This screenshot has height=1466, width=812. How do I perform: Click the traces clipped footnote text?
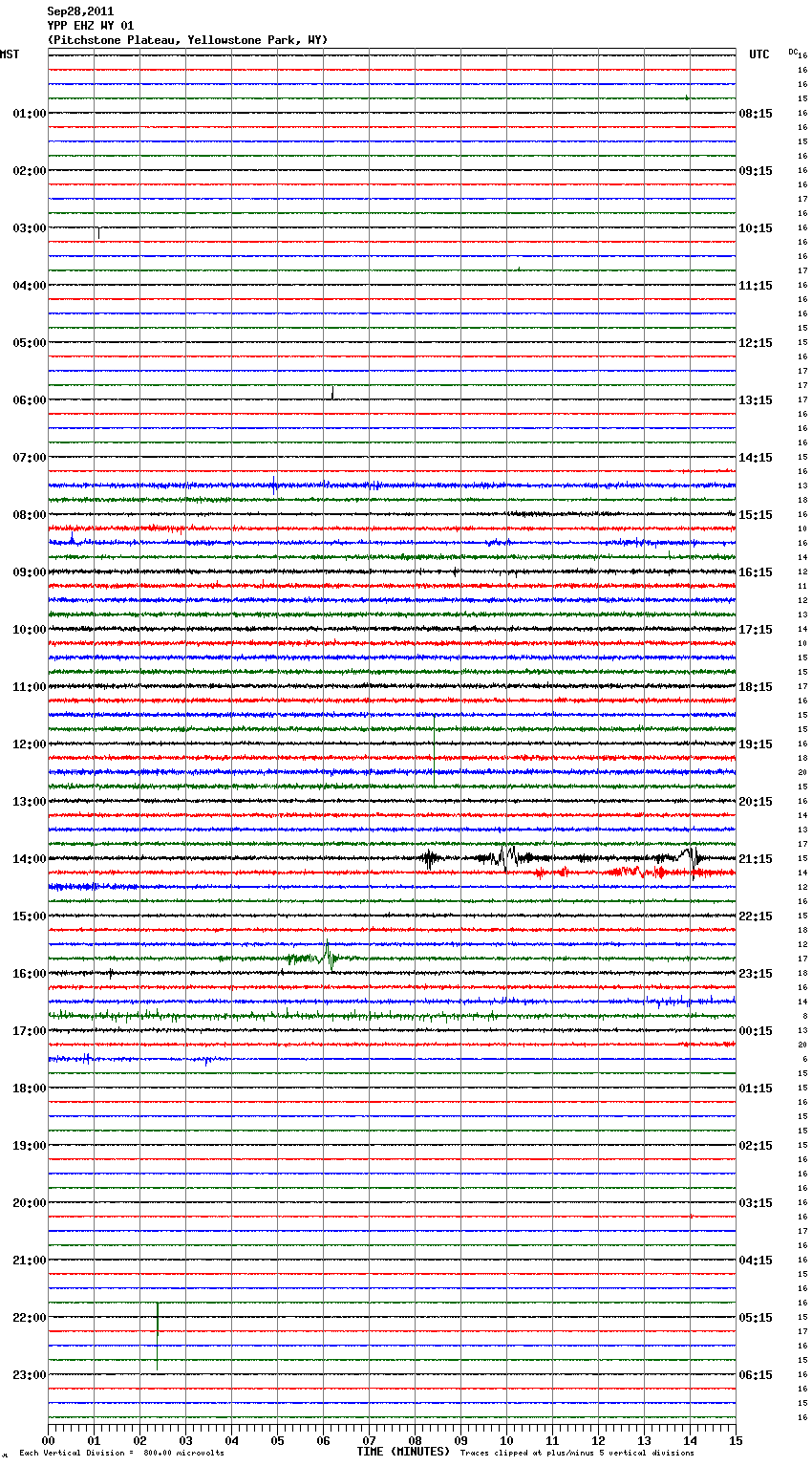click(577, 1453)
